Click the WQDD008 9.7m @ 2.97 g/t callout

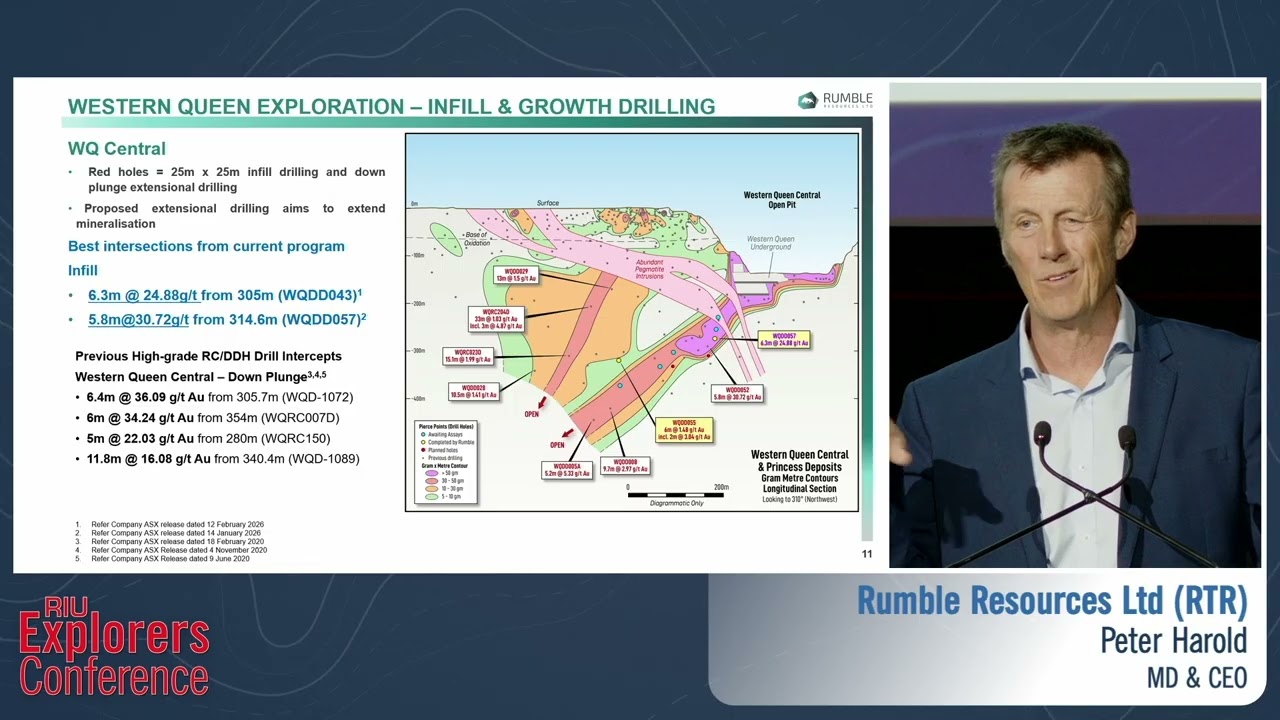(x=624, y=465)
